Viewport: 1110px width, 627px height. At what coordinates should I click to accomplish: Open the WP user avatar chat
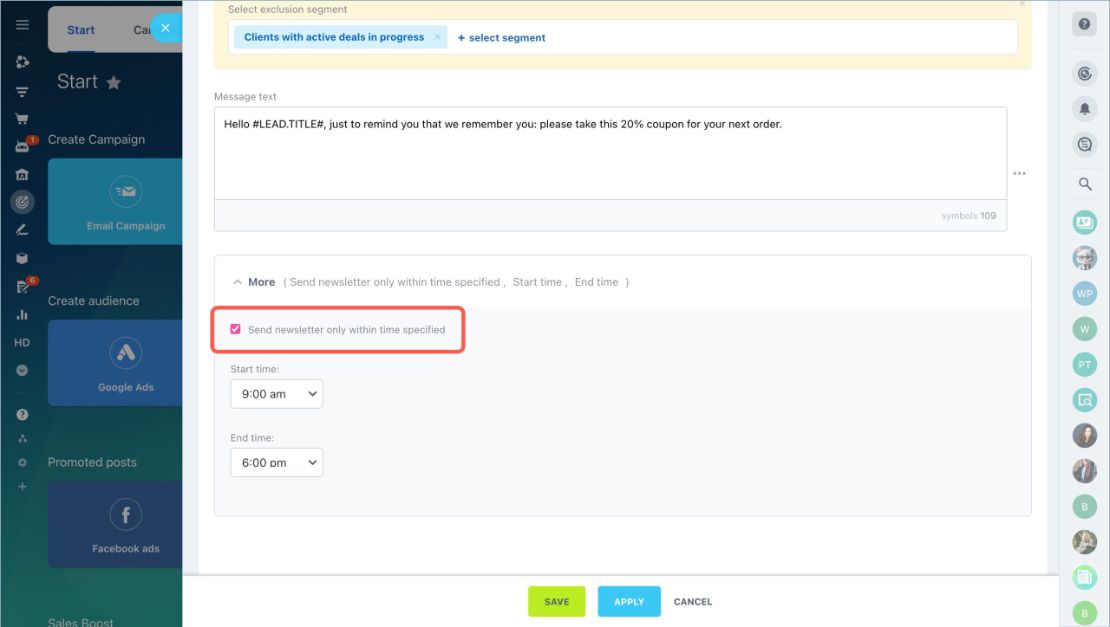[x=1084, y=294]
